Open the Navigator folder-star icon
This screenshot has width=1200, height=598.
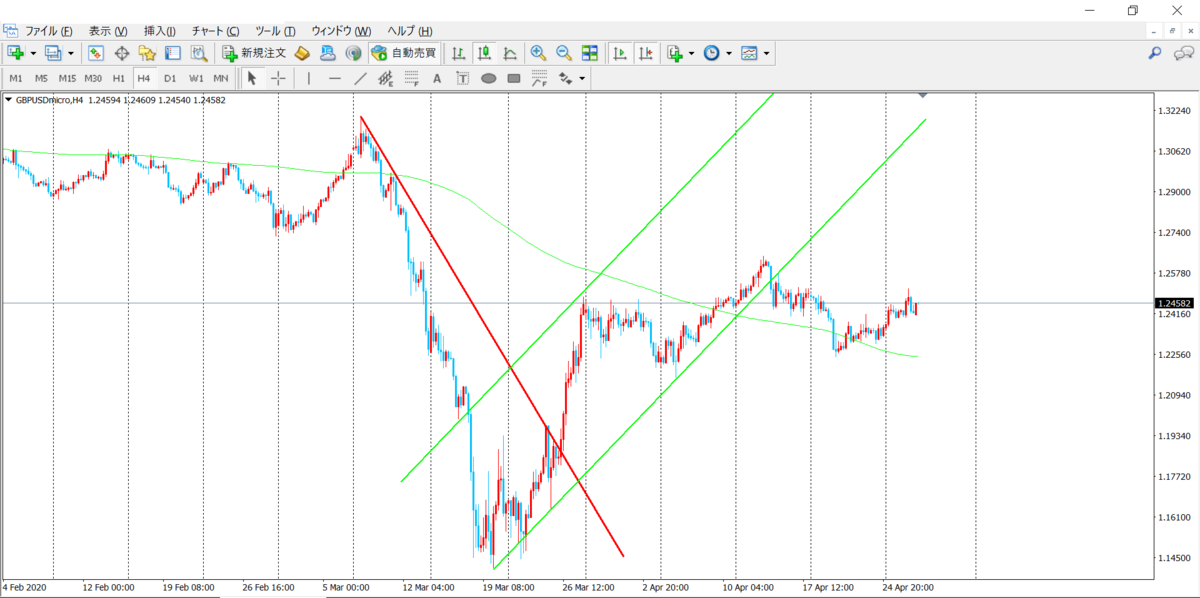tap(147, 53)
